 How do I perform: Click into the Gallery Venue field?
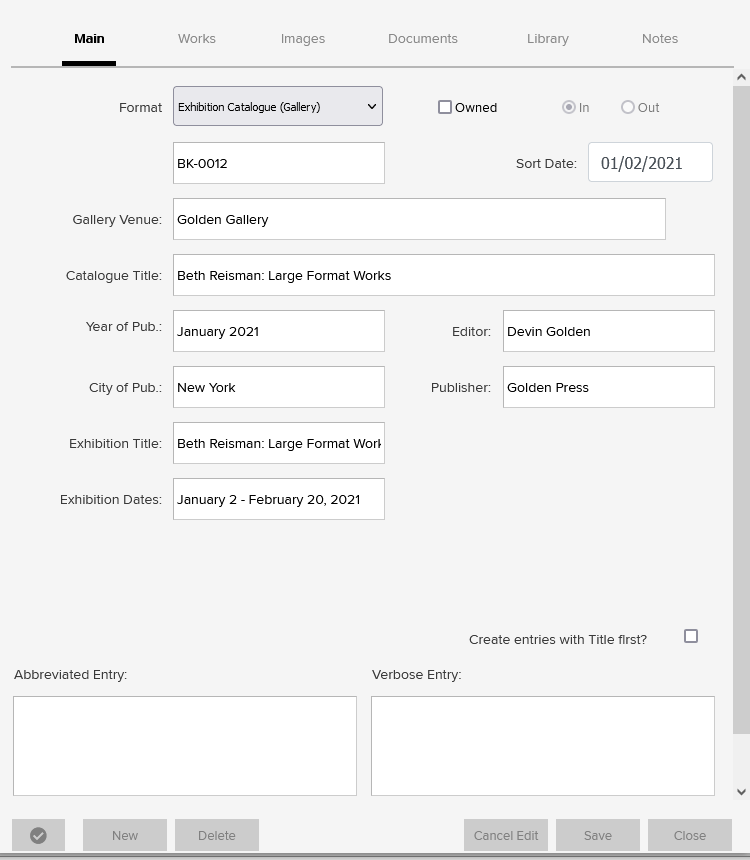point(419,219)
